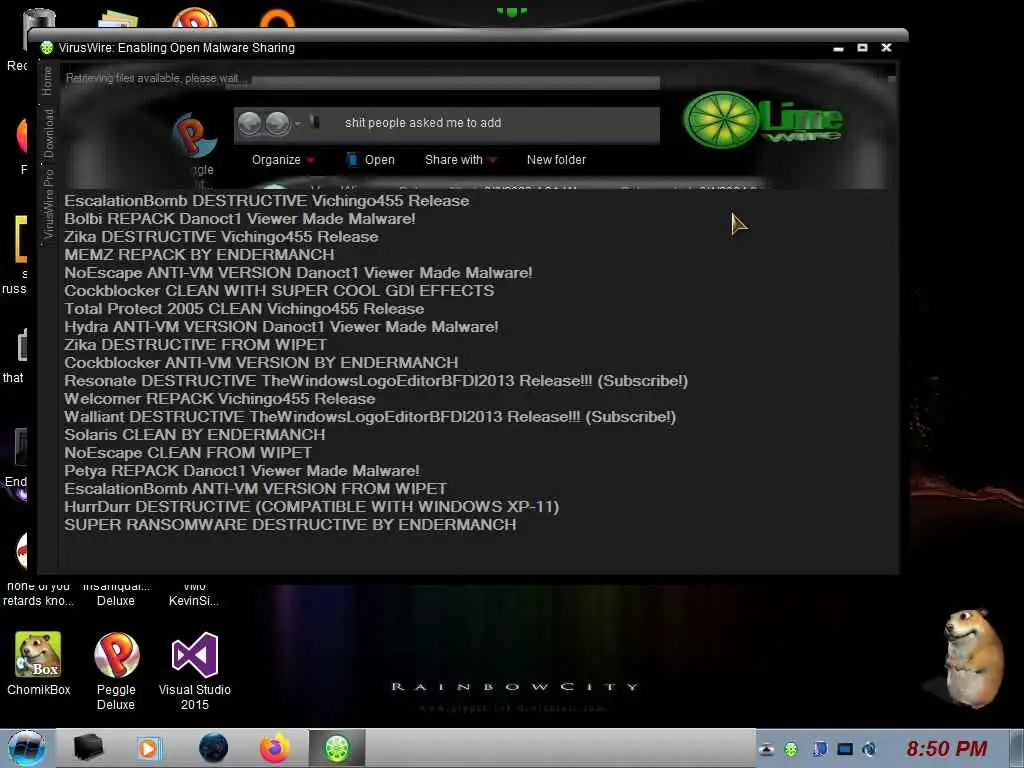Select 'NoEscape ANTI-VM VERSION Danoct1' entry
1024x768 pixels.
[298, 272]
